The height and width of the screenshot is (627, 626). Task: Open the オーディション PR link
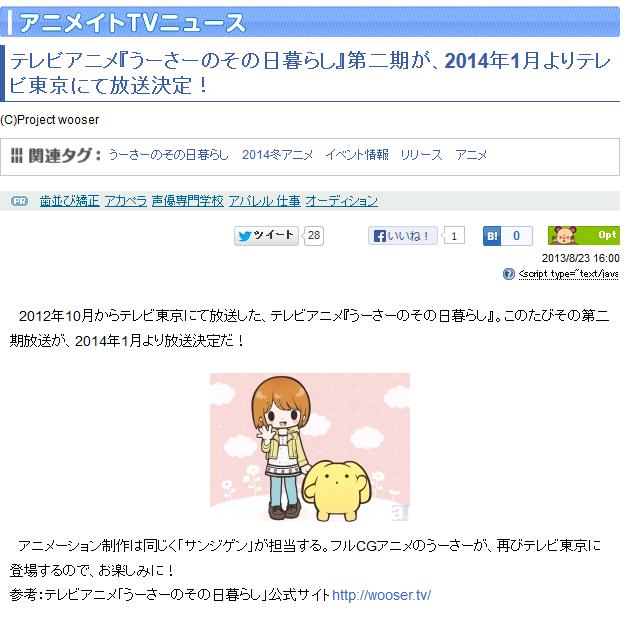342,201
